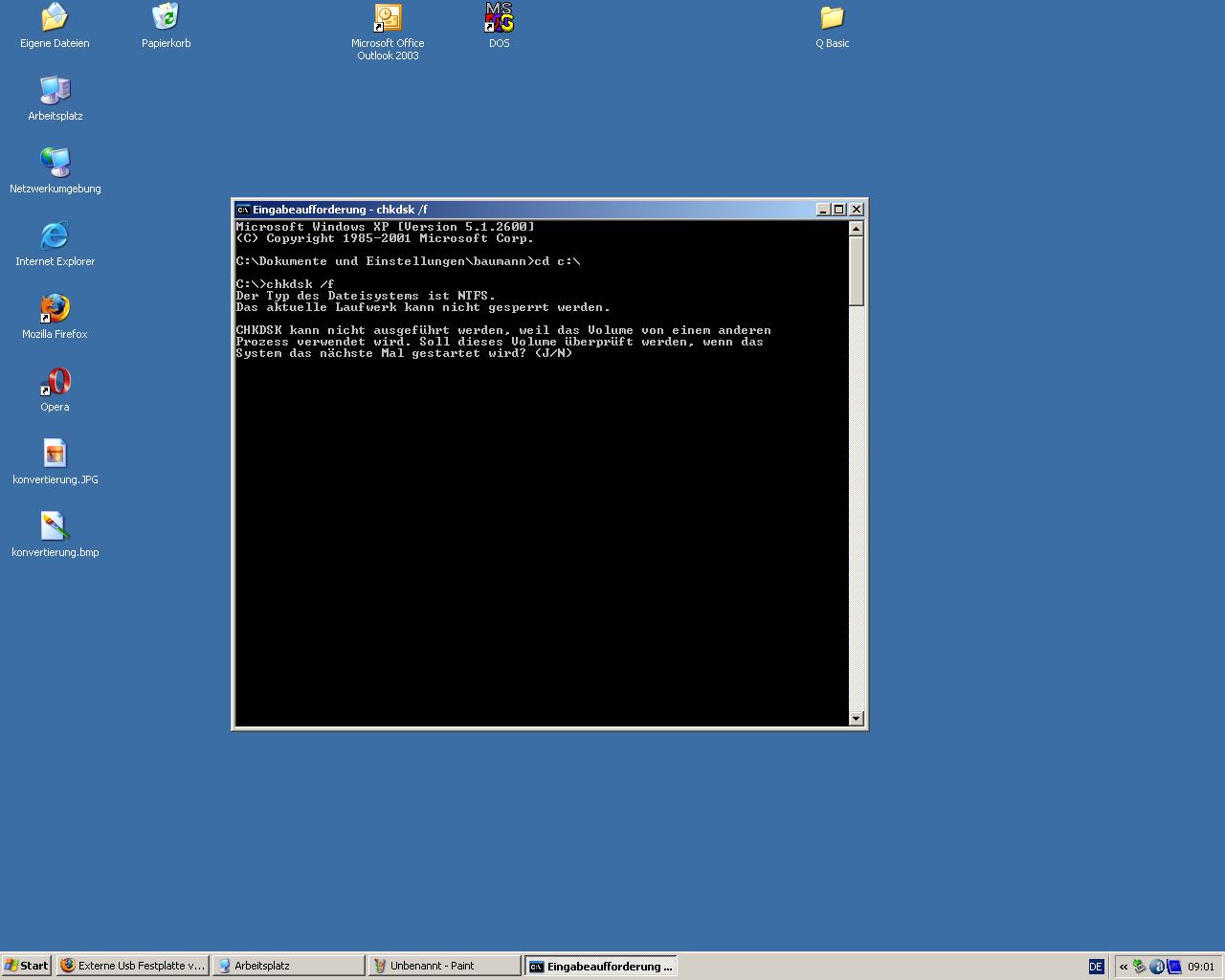Screen dimensions: 1225x980
Task: Close the Eingabeaufforderung window
Action: (857, 210)
